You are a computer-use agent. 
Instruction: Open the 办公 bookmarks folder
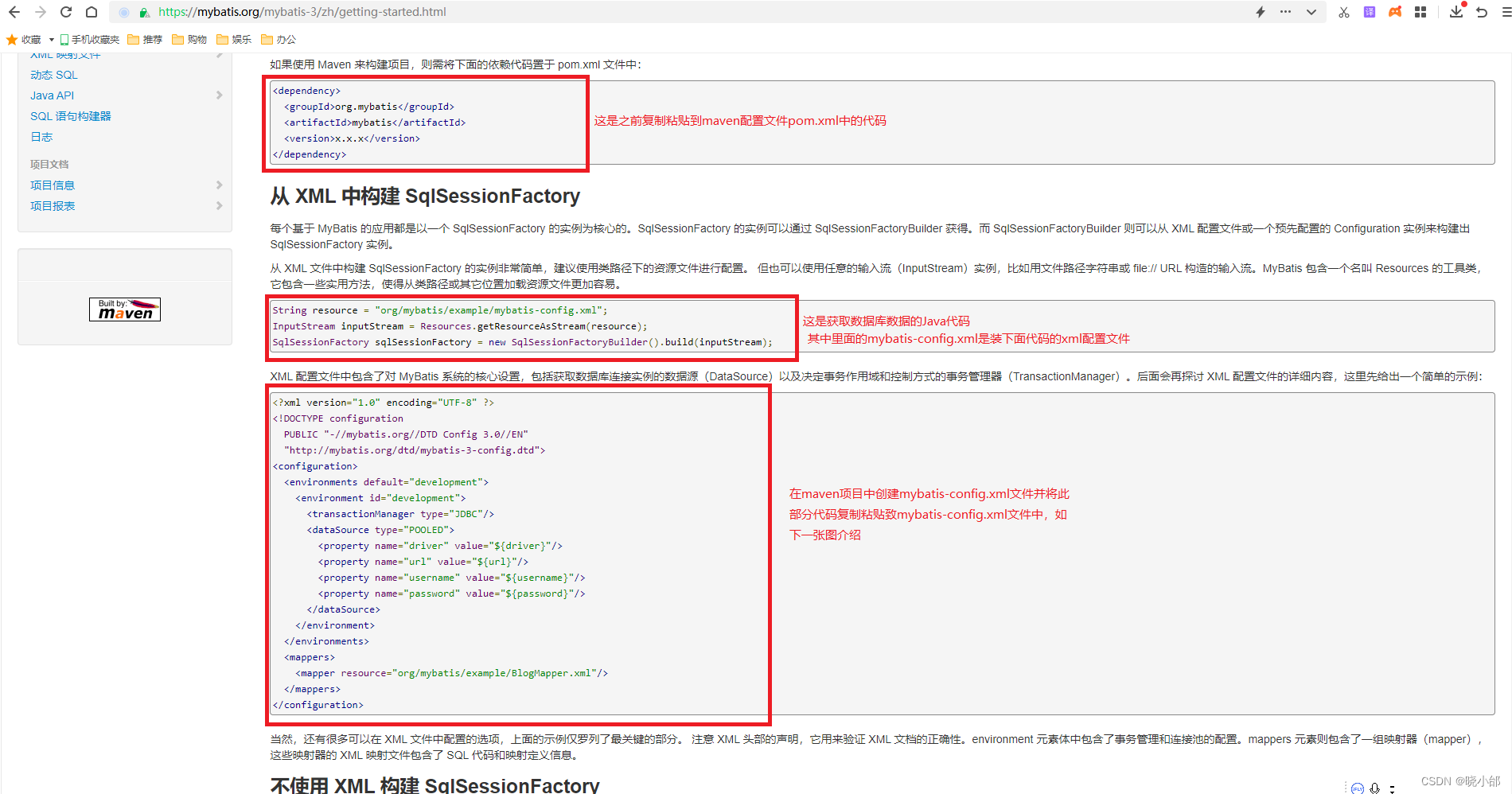pyautogui.click(x=279, y=40)
